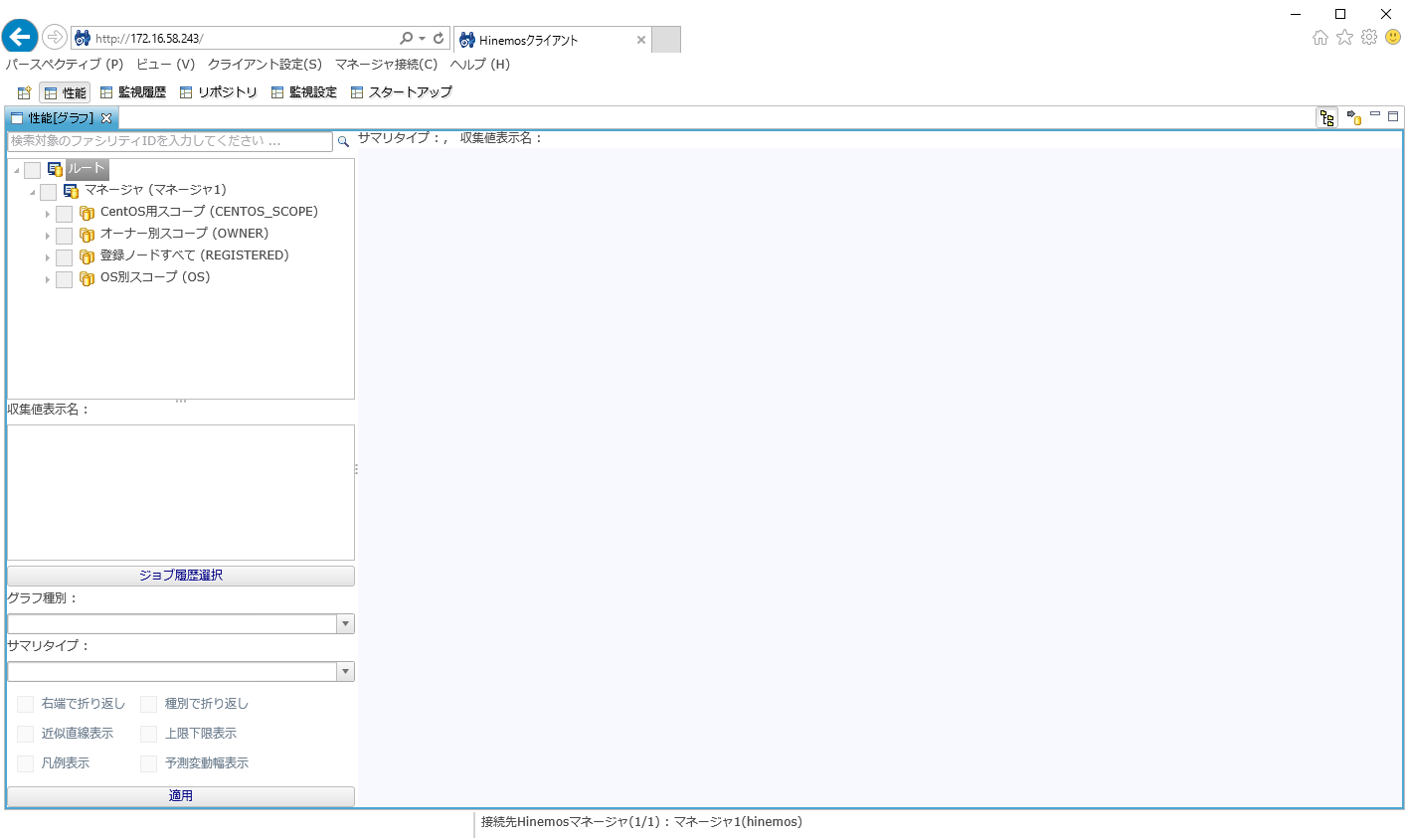Expand the オーナー別スコープ node
This screenshot has width=1409, height=840.
tap(48, 236)
